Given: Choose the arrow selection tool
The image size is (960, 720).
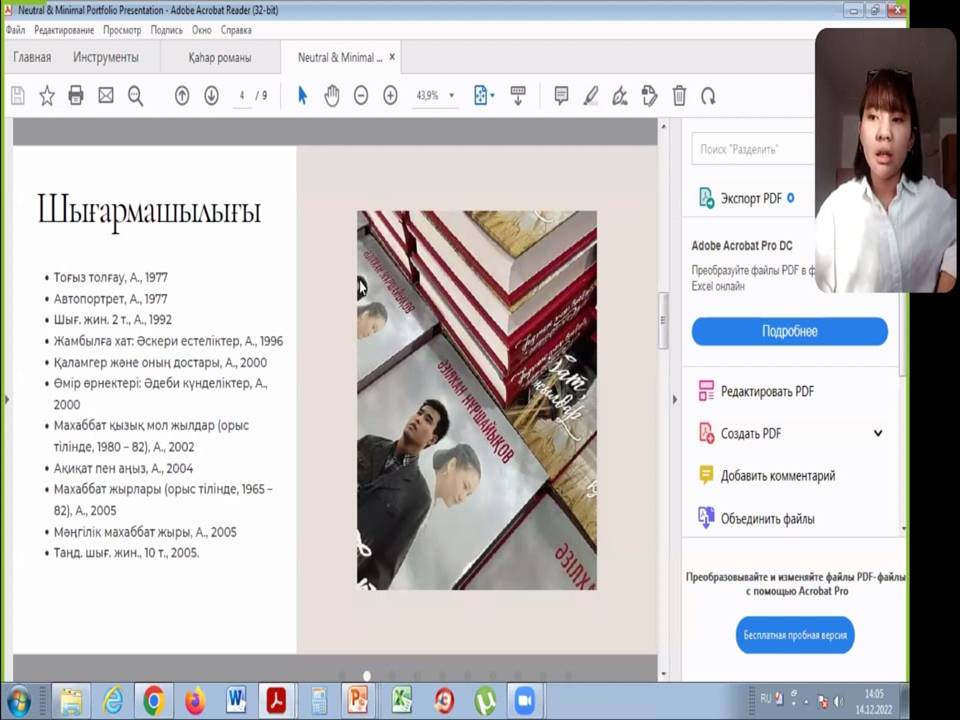Looking at the screenshot, I should pos(303,96).
